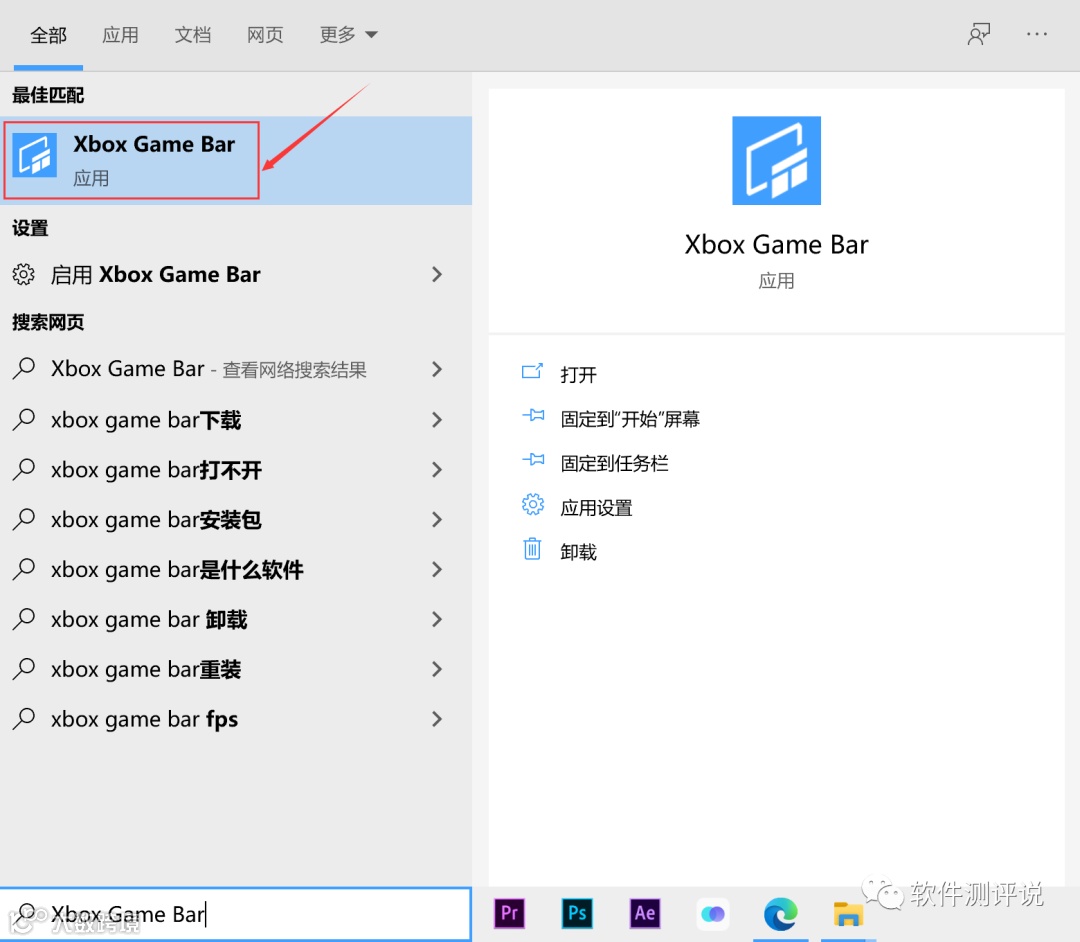Choose 固定到"开始"屏幕 action
1080x942 pixels.
pos(630,419)
